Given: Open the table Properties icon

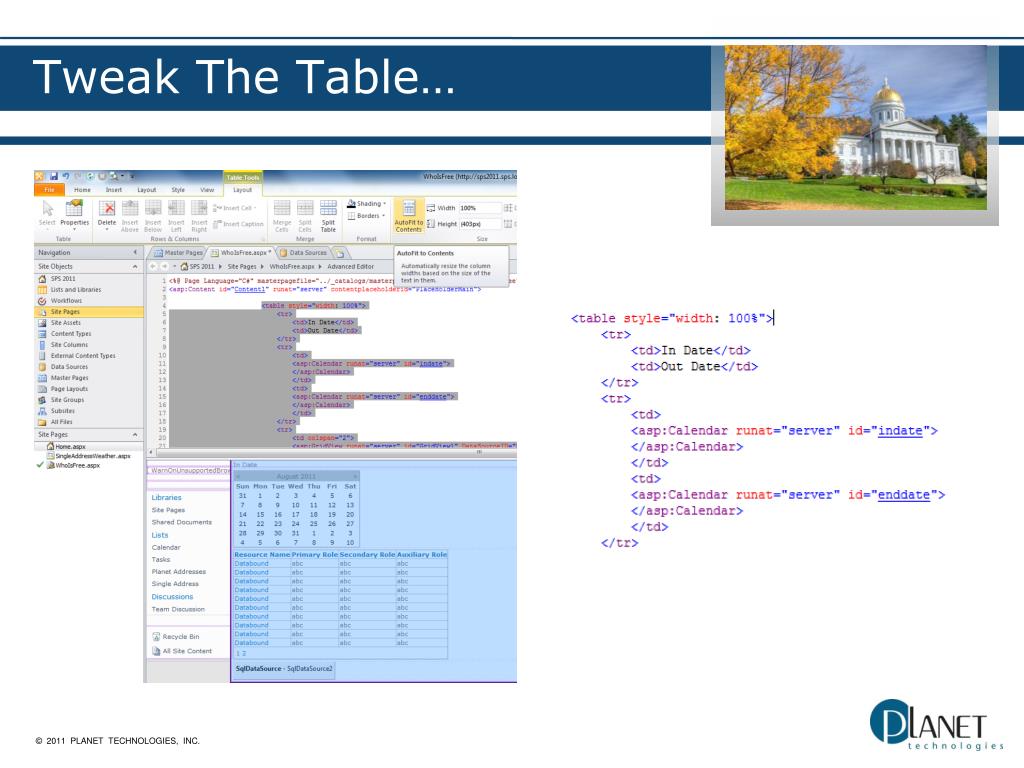Looking at the screenshot, I should click(74, 208).
